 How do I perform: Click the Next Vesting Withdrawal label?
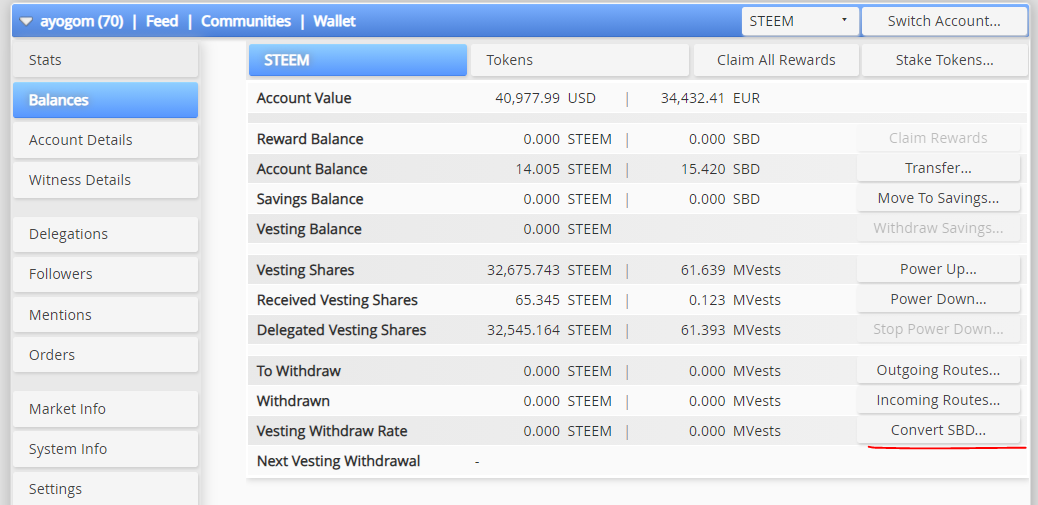point(338,461)
